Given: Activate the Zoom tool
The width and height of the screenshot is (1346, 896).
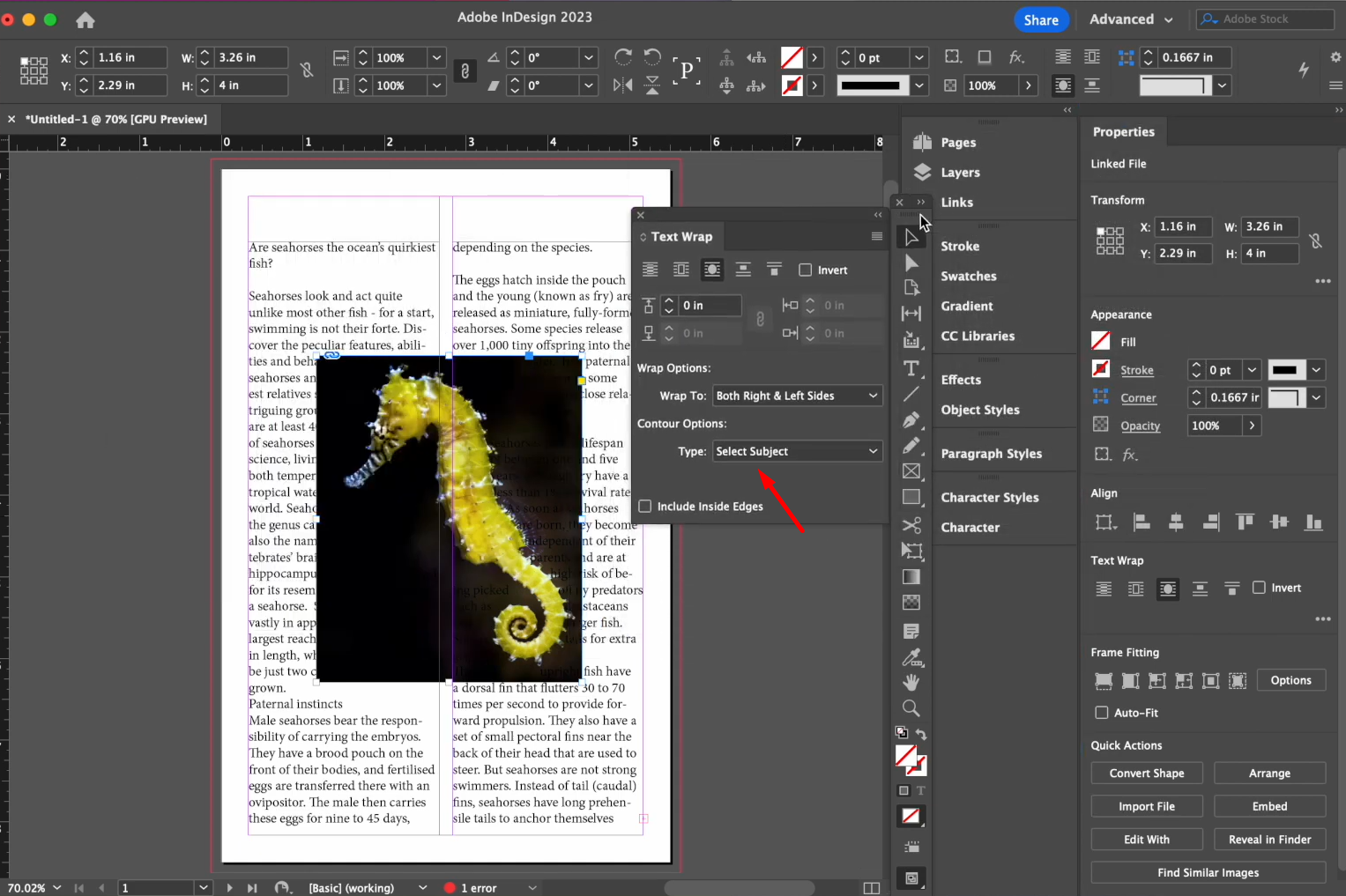Looking at the screenshot, I should point(911,707).
